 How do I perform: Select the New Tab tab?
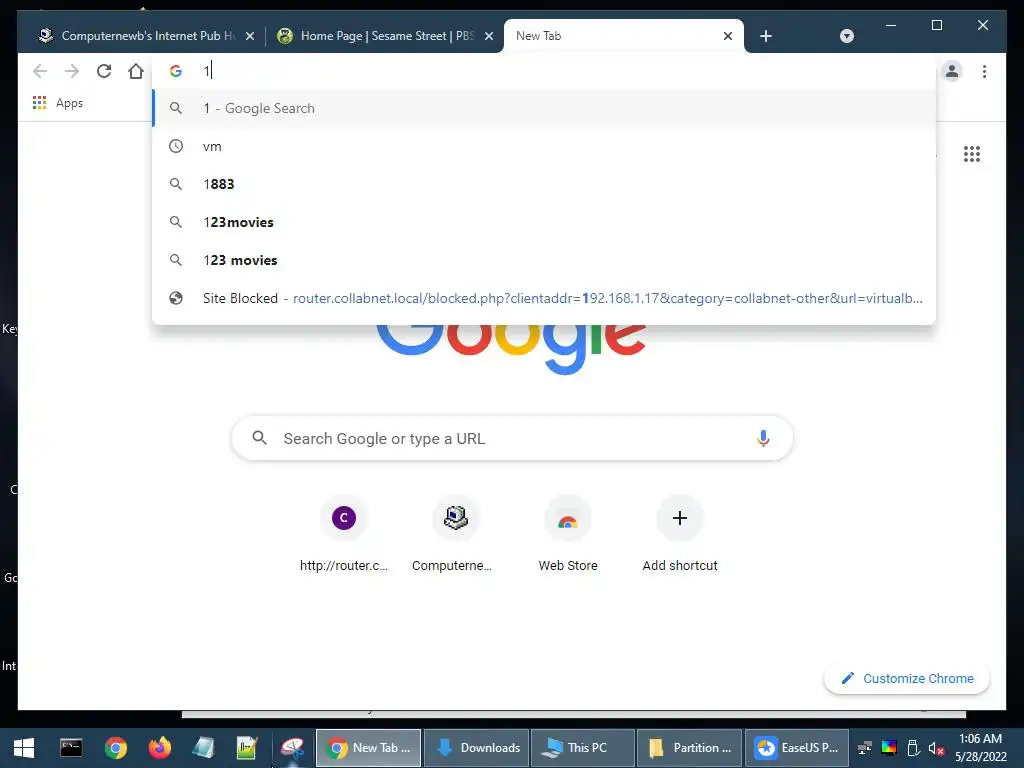point(624,36)
